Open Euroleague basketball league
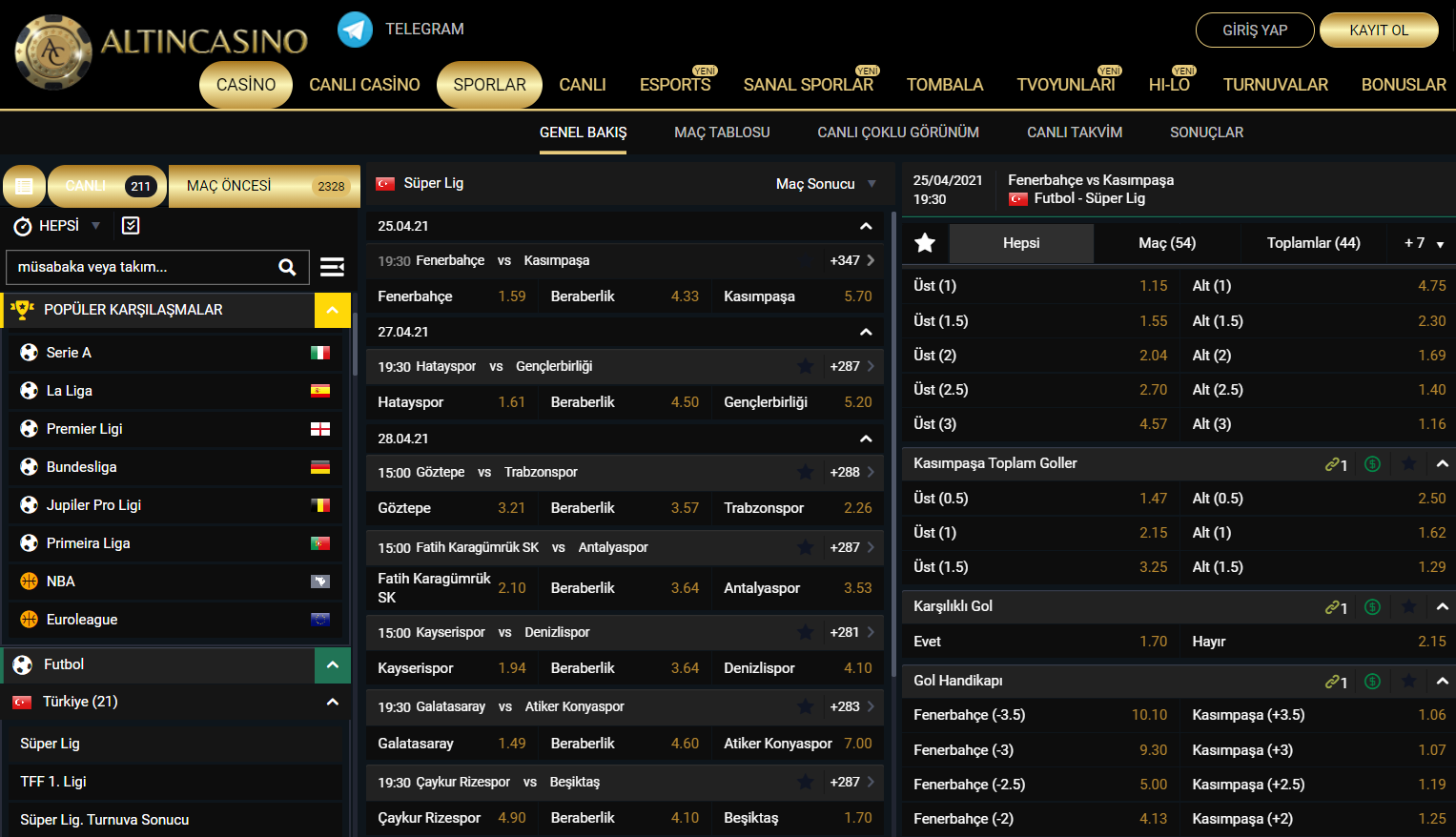Viewport: 1456px width, 837px height. point(174,620)
